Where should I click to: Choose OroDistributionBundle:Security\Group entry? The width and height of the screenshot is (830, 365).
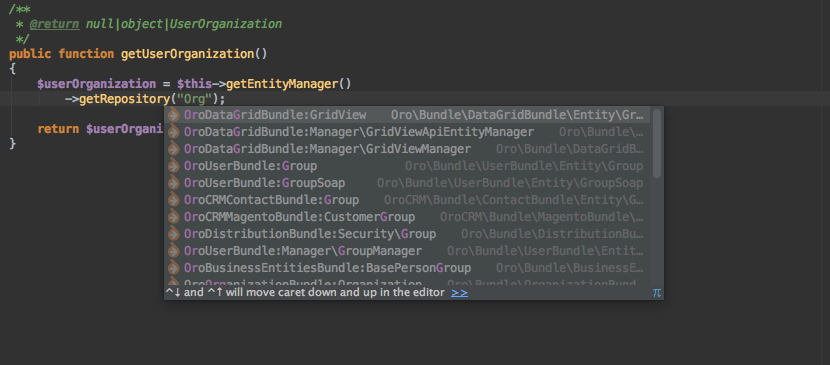(407, 234)
